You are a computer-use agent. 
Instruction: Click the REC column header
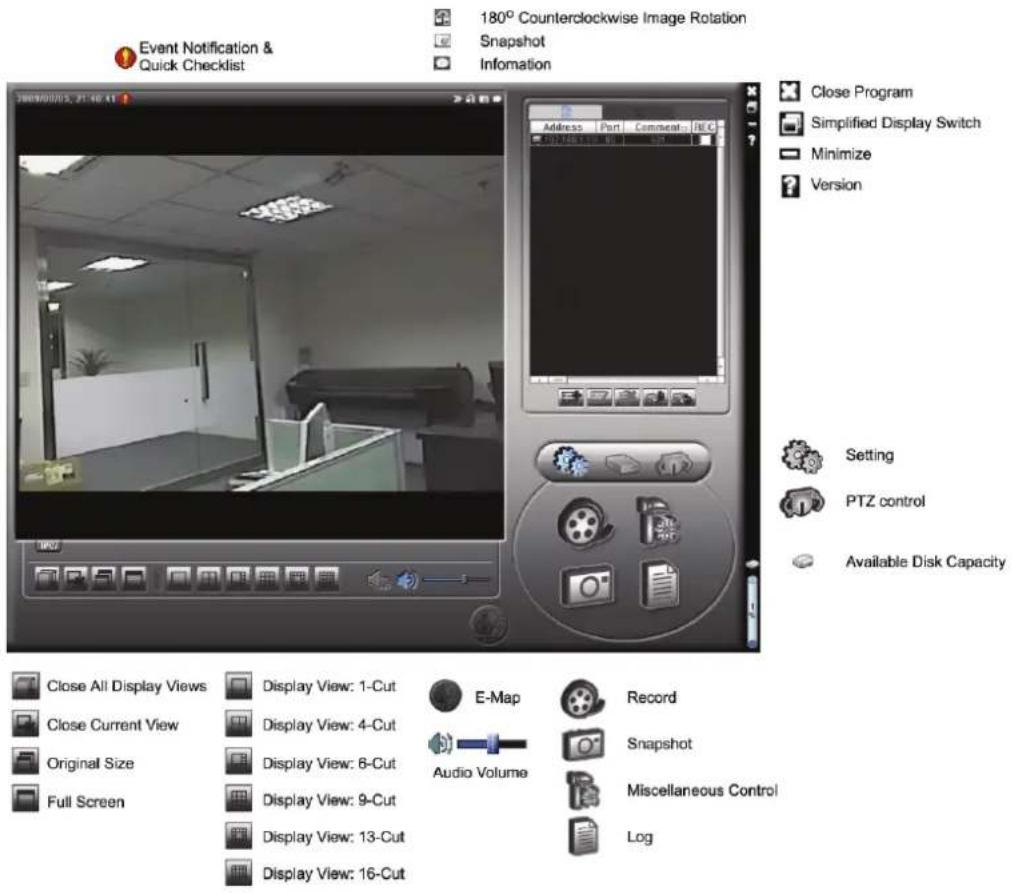[x=704, y=127]
